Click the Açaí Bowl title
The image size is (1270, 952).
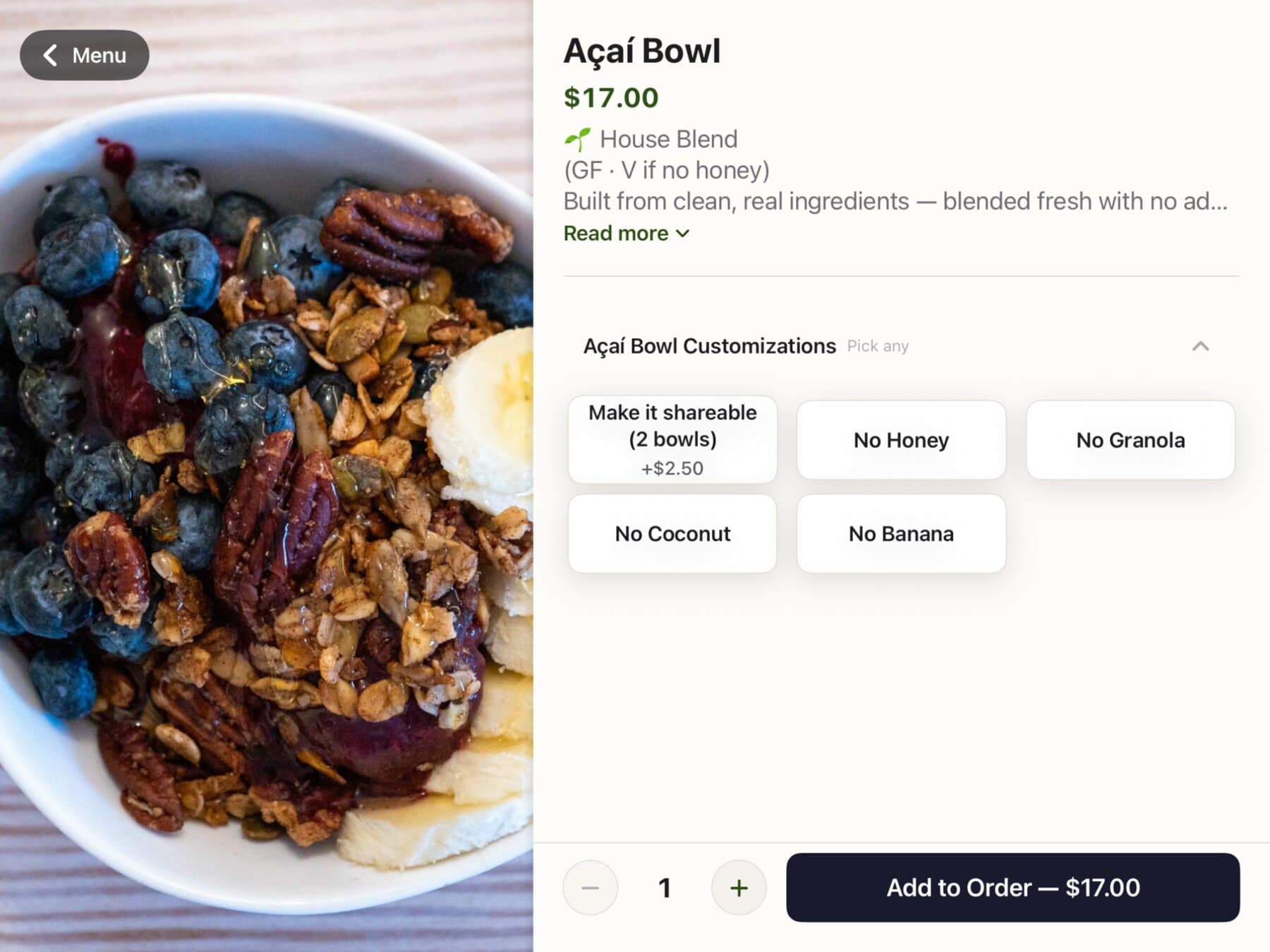[642, 51]
